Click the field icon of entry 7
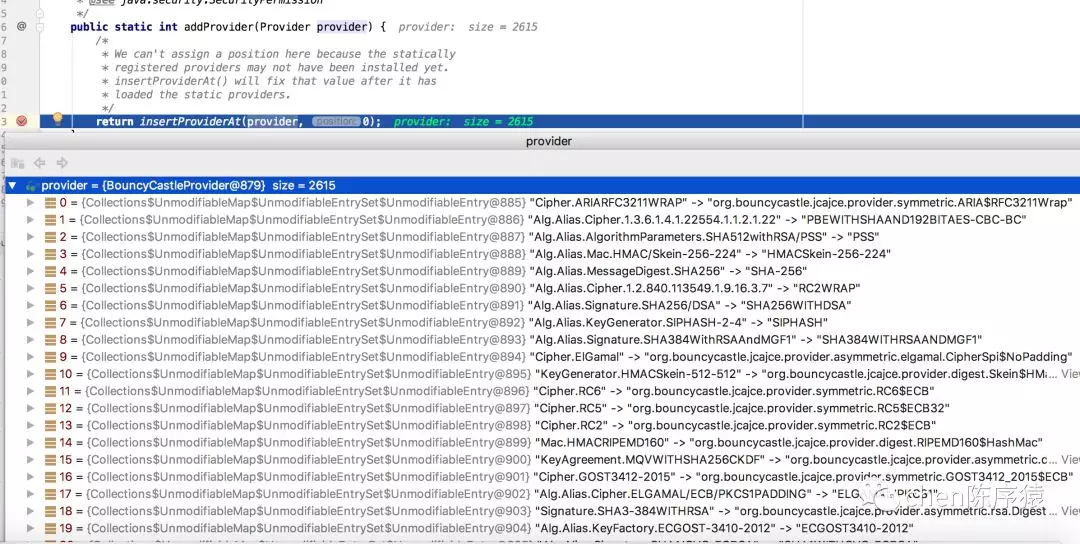 (50, 322)
